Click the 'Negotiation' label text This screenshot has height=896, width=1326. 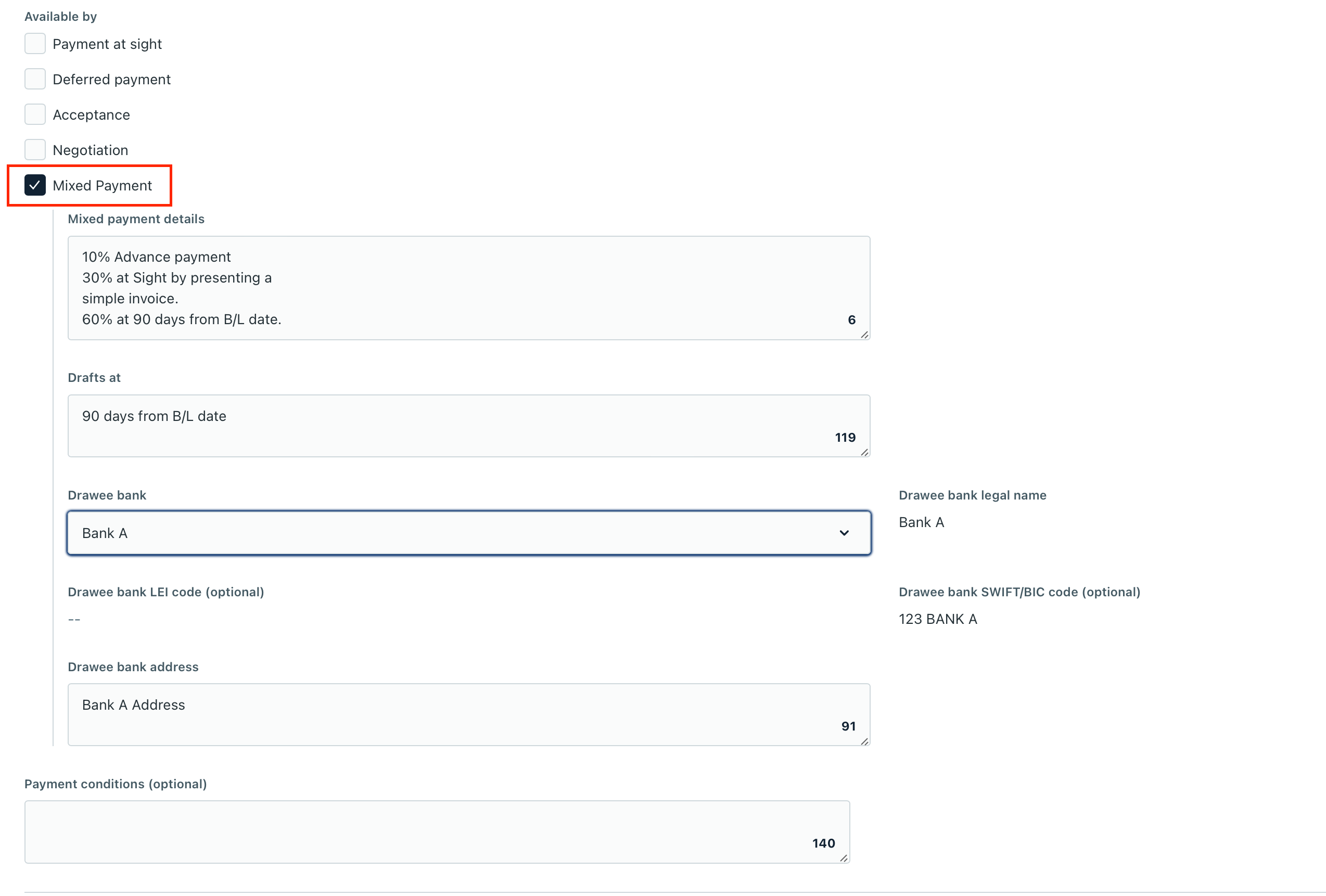click(91, 150)
